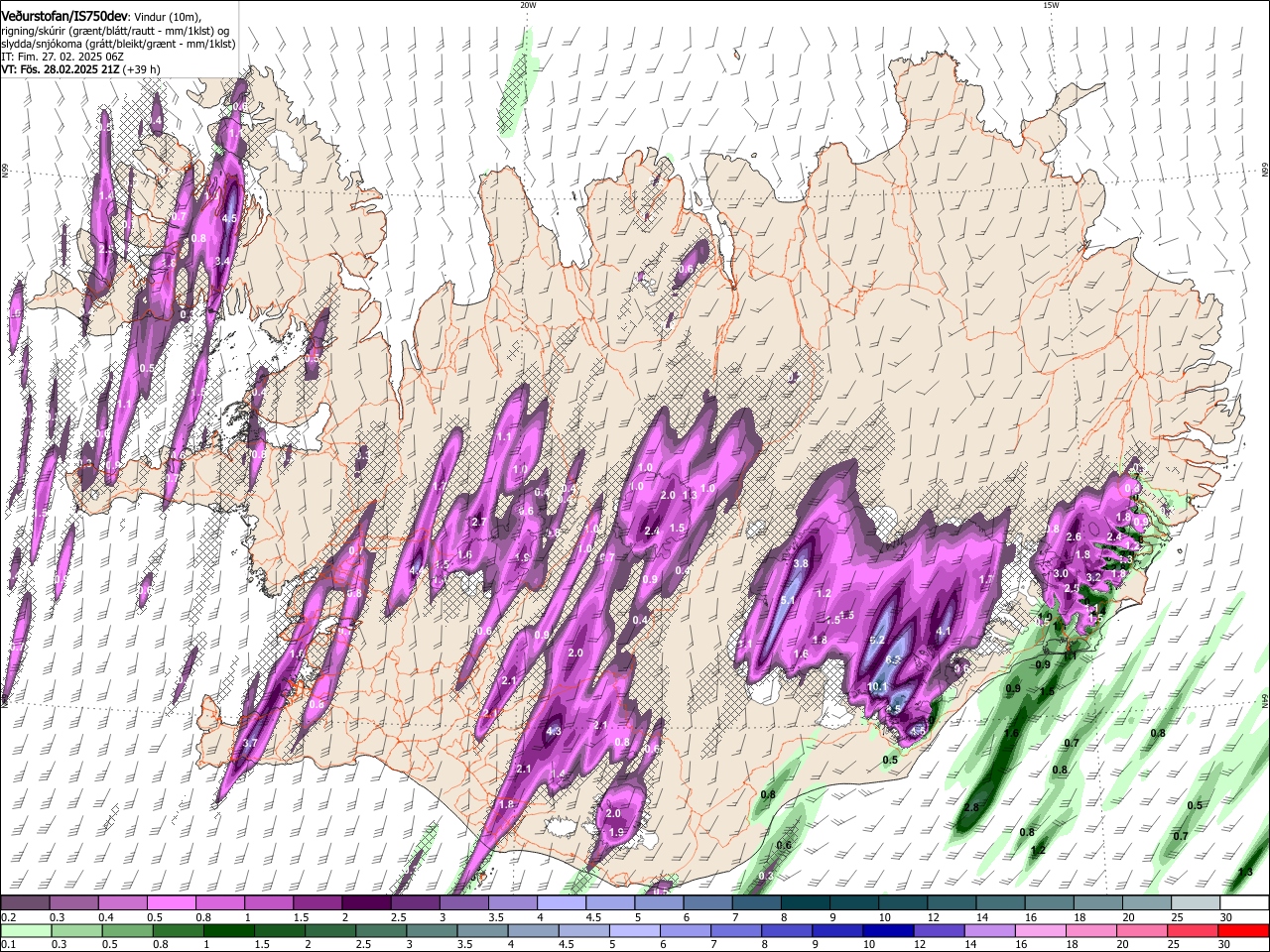Click the 3.8 snowfall value on map

click(x=802, y=563)
